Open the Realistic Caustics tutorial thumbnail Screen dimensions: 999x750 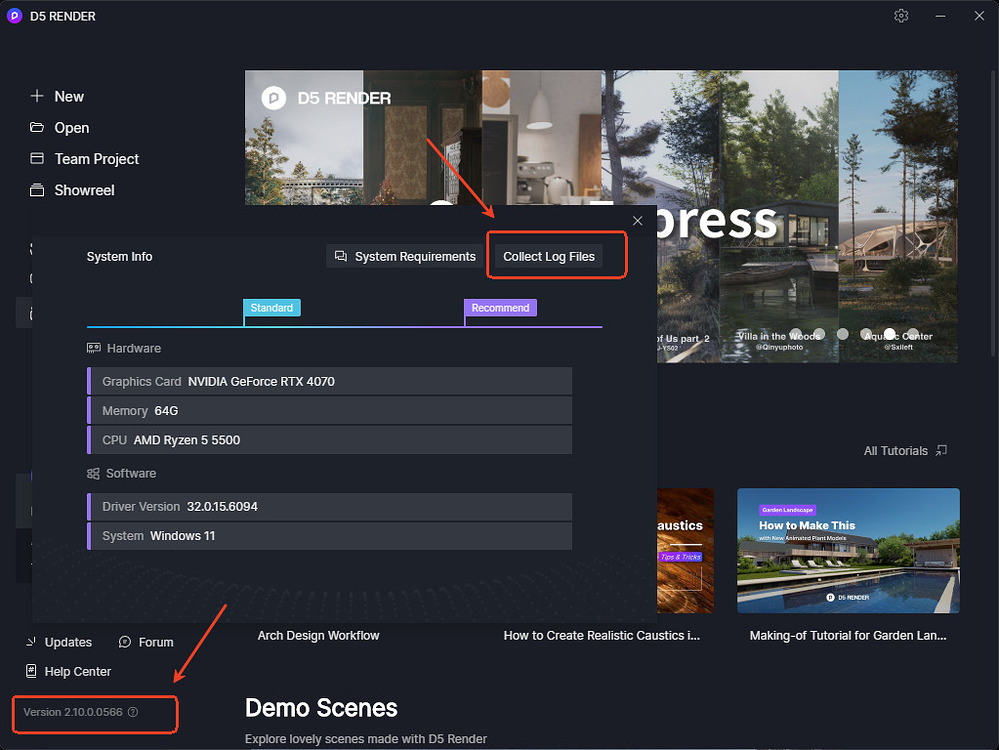click(x=685, y=551)
